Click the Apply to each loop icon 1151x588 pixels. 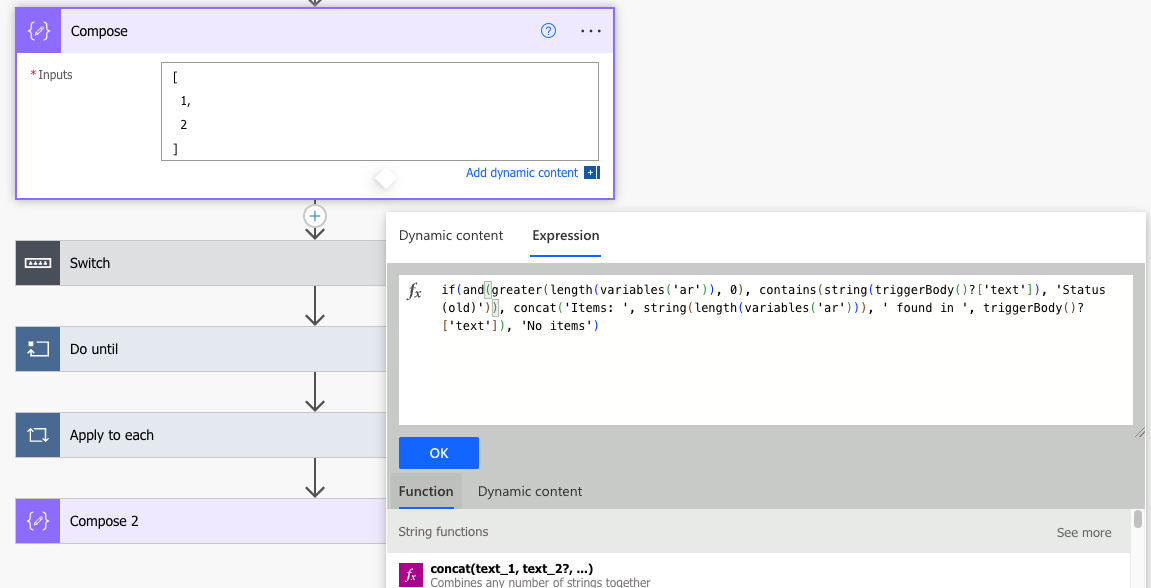click(x=38, y=435)
